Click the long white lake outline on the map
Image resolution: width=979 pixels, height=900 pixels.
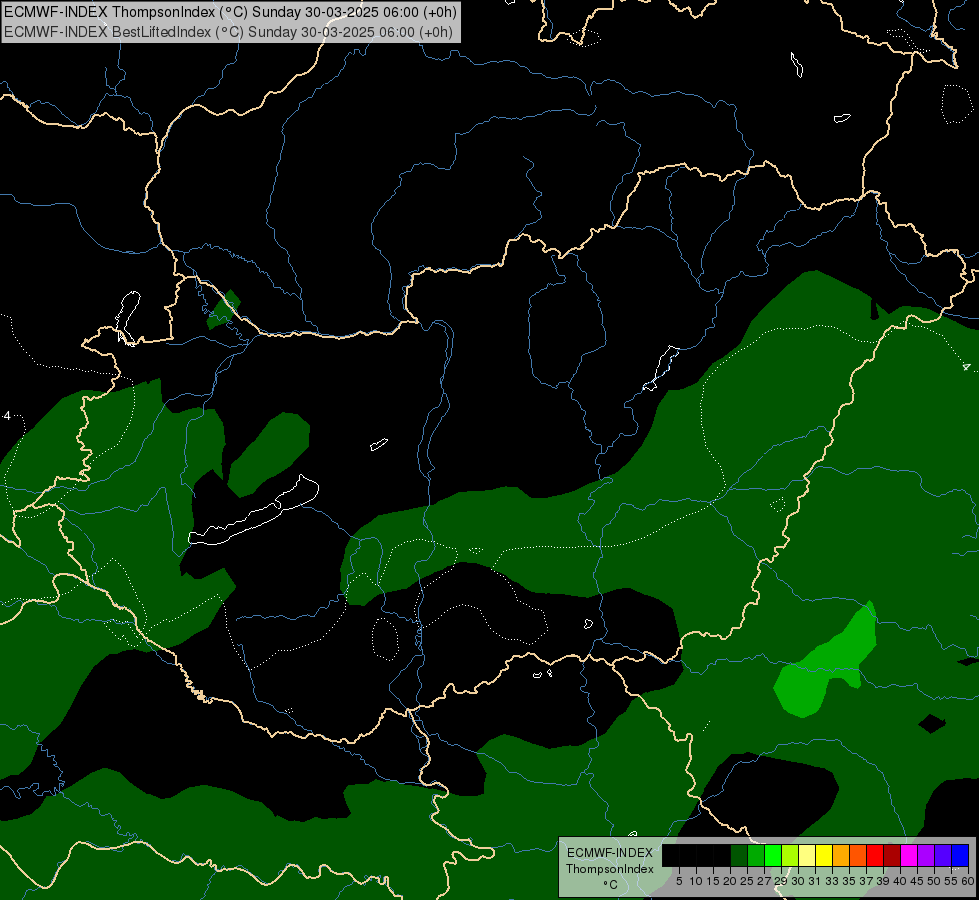[x=254, y=511]
